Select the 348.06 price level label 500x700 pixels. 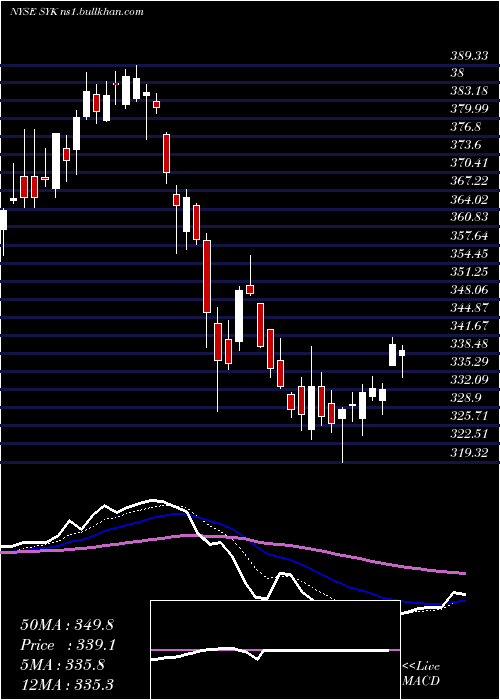[x=469, y=289]
